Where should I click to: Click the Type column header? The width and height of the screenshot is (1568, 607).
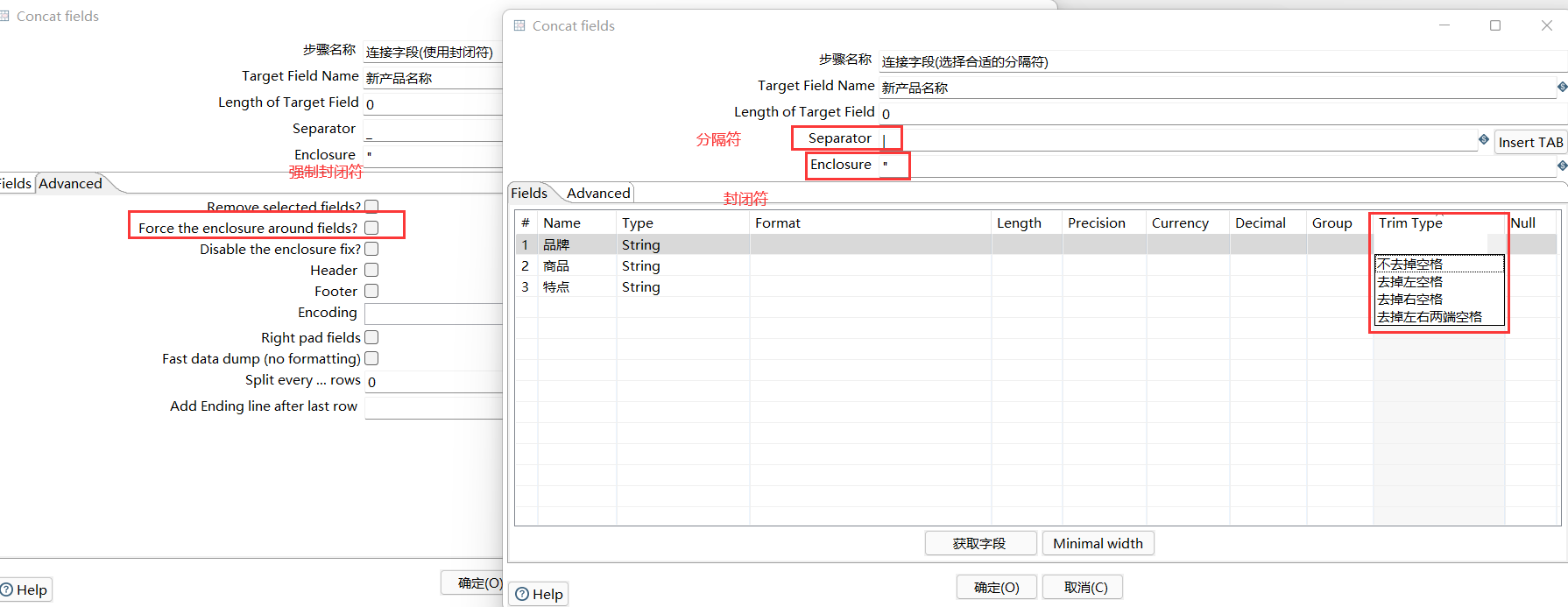pyautogui.click(x=682, y=222)
